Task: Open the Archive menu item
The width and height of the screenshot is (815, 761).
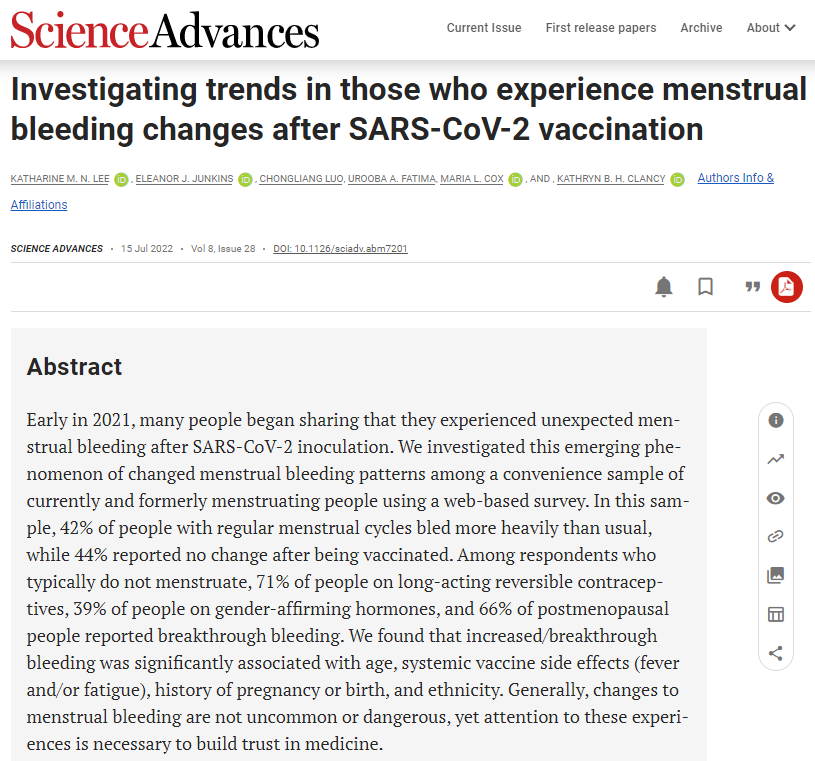Action: (701, 28)
